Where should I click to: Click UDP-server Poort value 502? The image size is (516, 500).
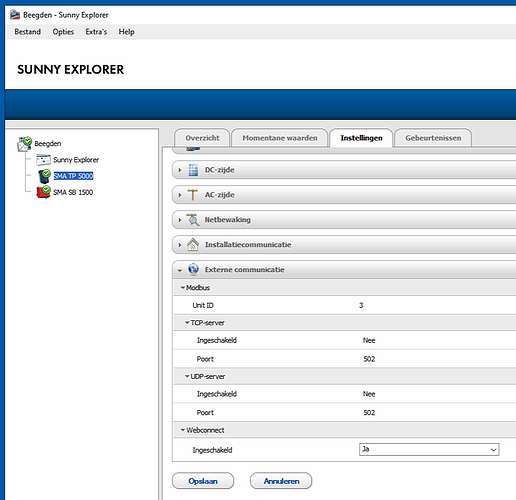[x=369, y=413]
